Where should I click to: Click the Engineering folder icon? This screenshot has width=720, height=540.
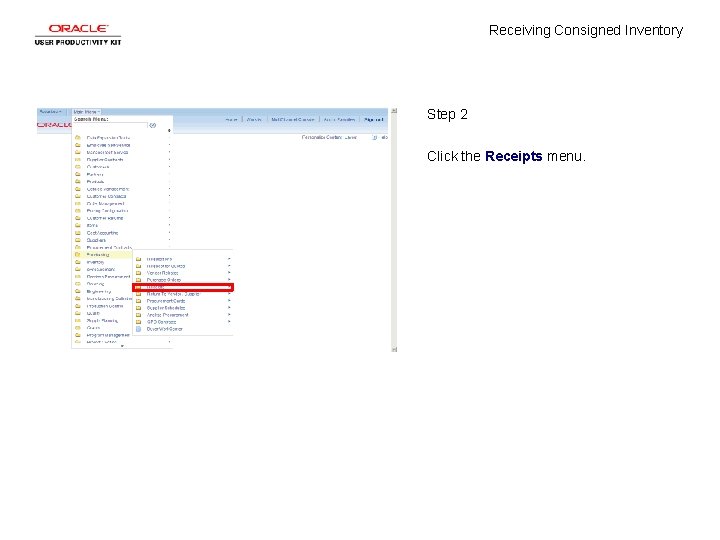point(78,291)
